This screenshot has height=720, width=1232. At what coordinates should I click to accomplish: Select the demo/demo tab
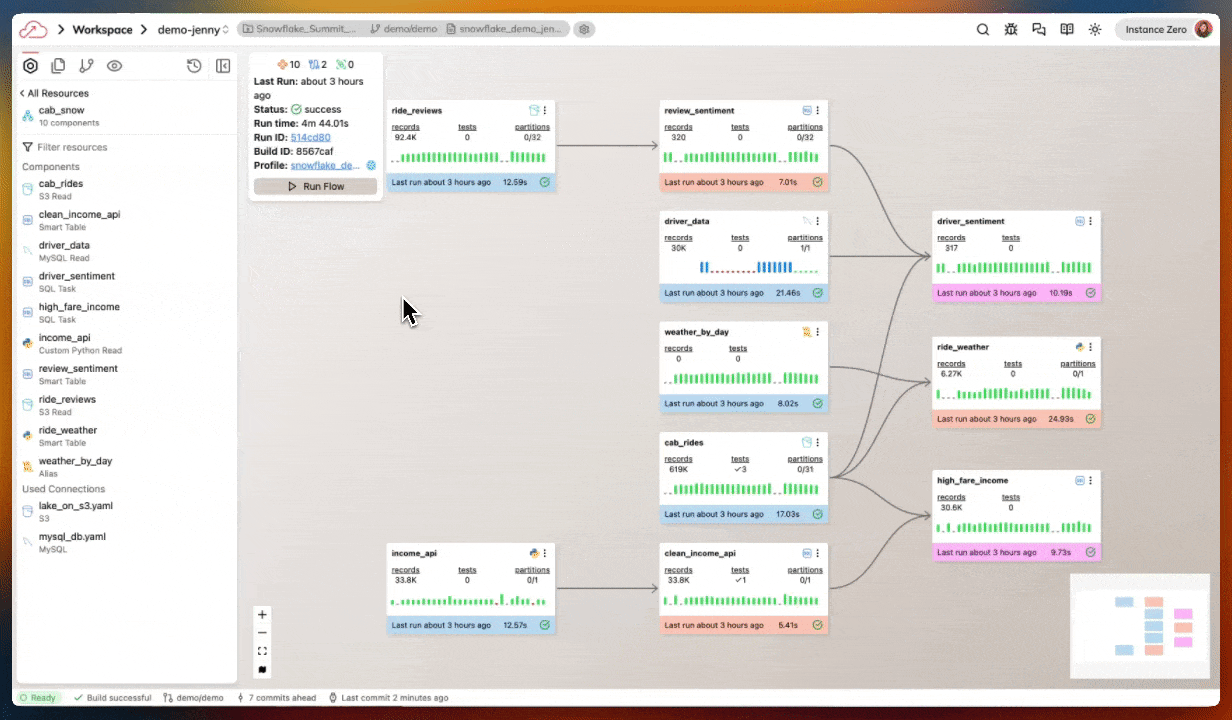(x=413, y=29)
